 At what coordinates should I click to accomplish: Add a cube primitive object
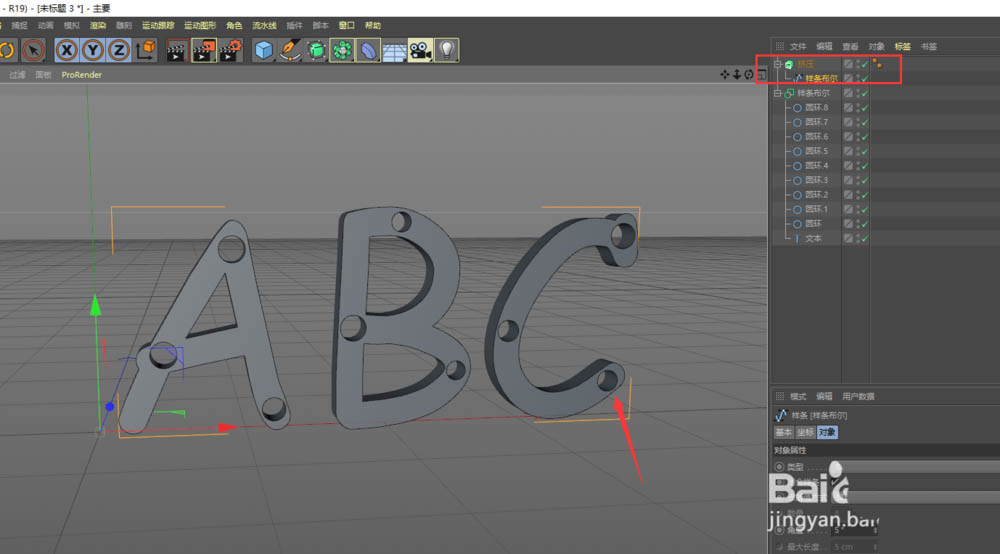tap(263, 50)
